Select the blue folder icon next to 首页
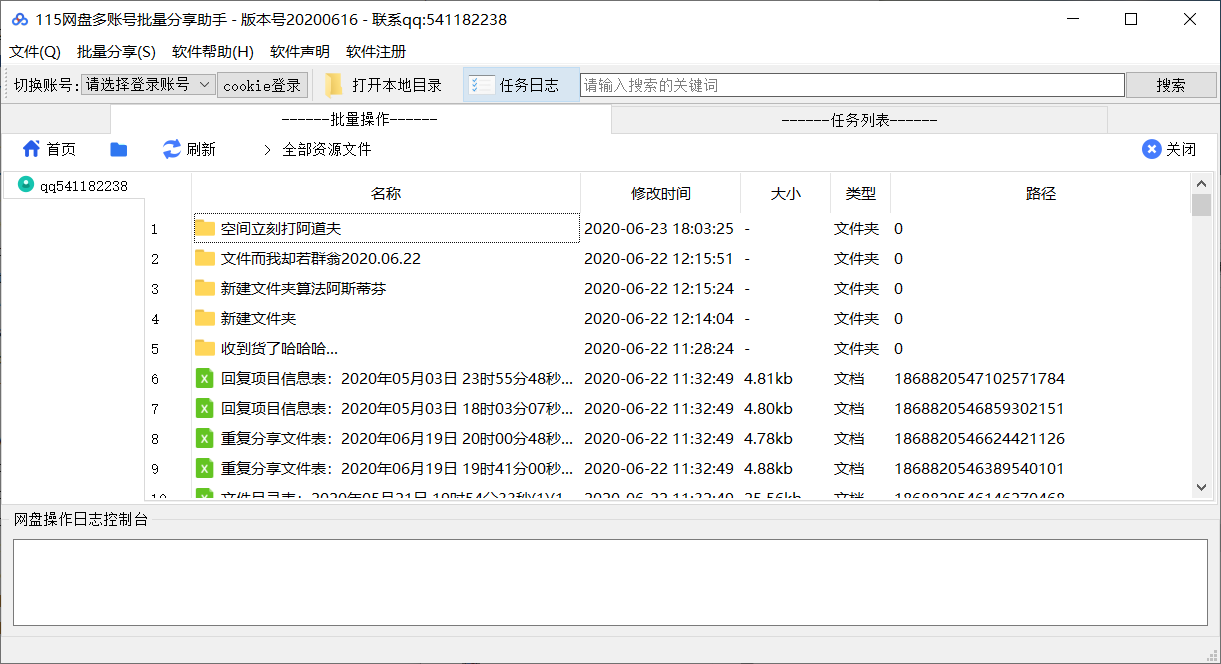1221x664 pixels. (x=117, y=148)
